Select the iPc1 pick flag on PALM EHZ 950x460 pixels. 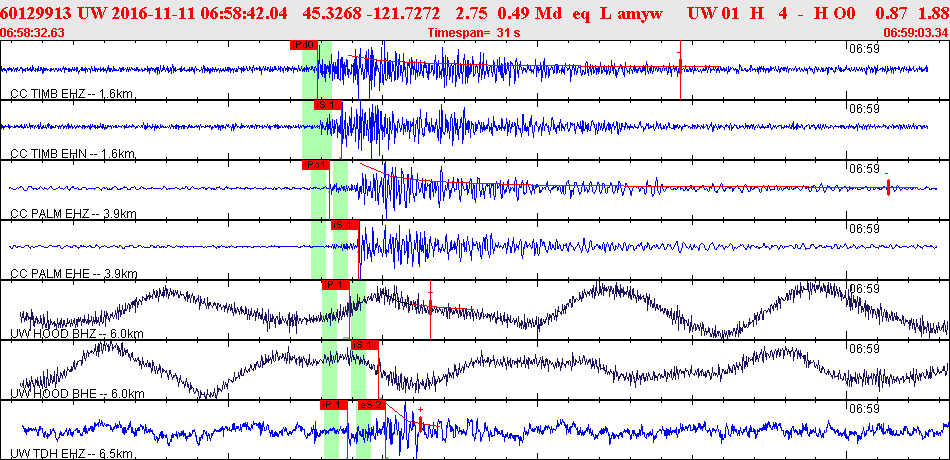click(316, 165)
